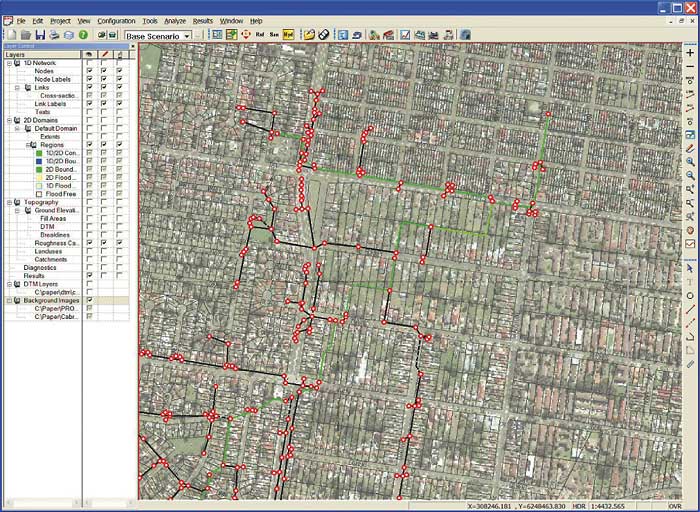Click the Layer Control horizontal scrollbar

pos(42,504)
